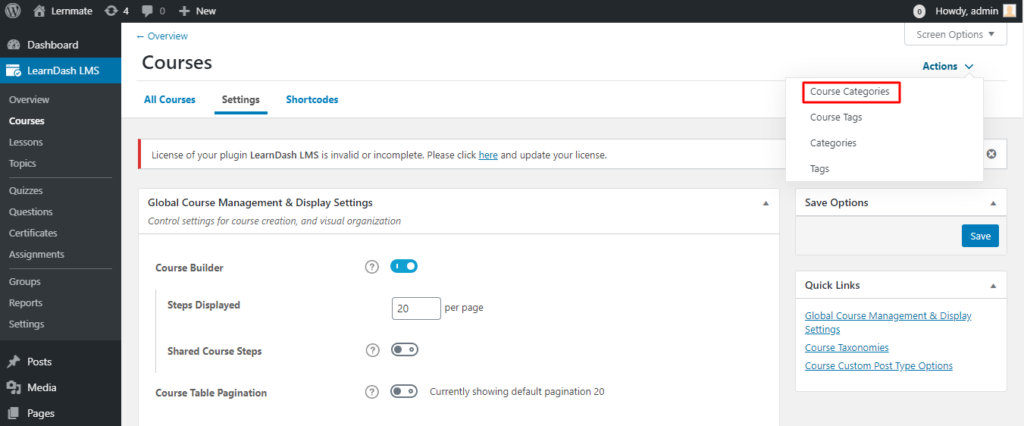Screen dimensions: 1024x426
Task: Show help for Course Table Pagination
Action: [x=372, y=392]
